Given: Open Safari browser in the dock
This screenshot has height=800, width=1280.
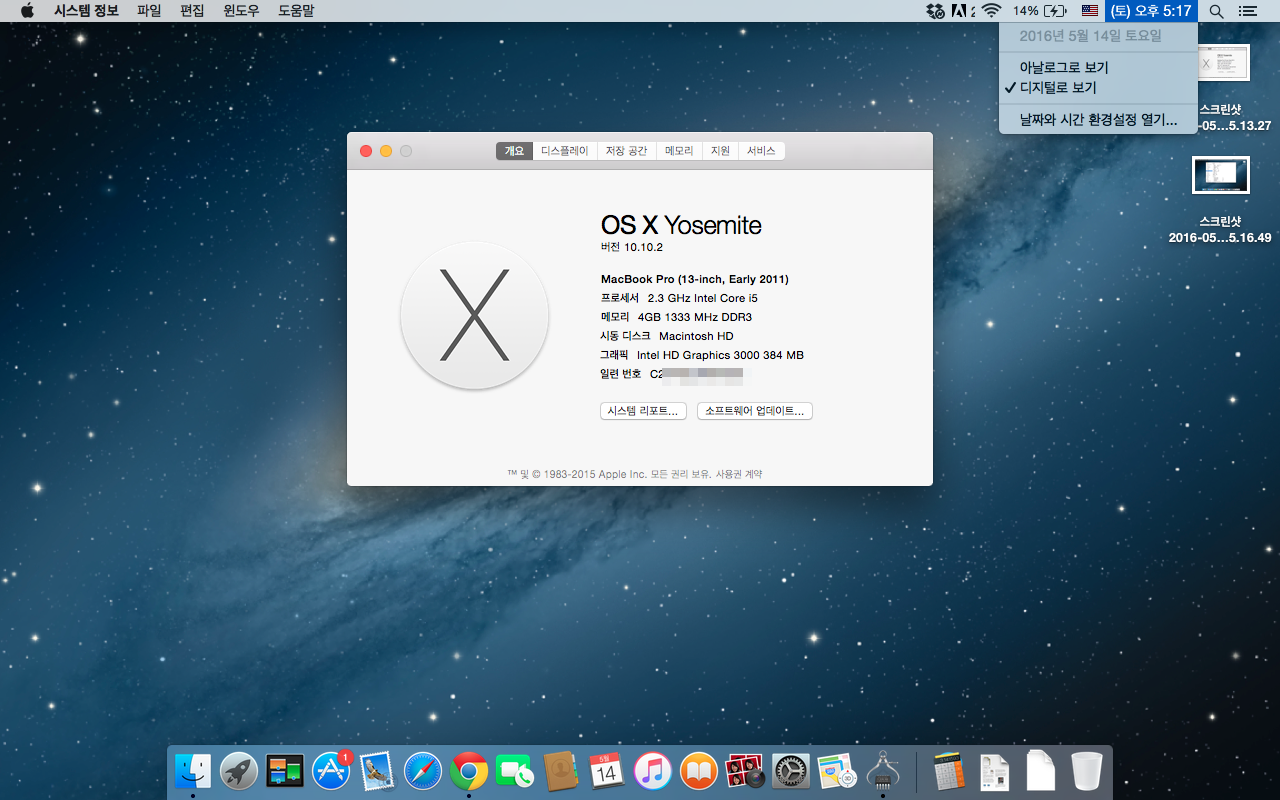Looking at the screenshot, I should 423,771.
